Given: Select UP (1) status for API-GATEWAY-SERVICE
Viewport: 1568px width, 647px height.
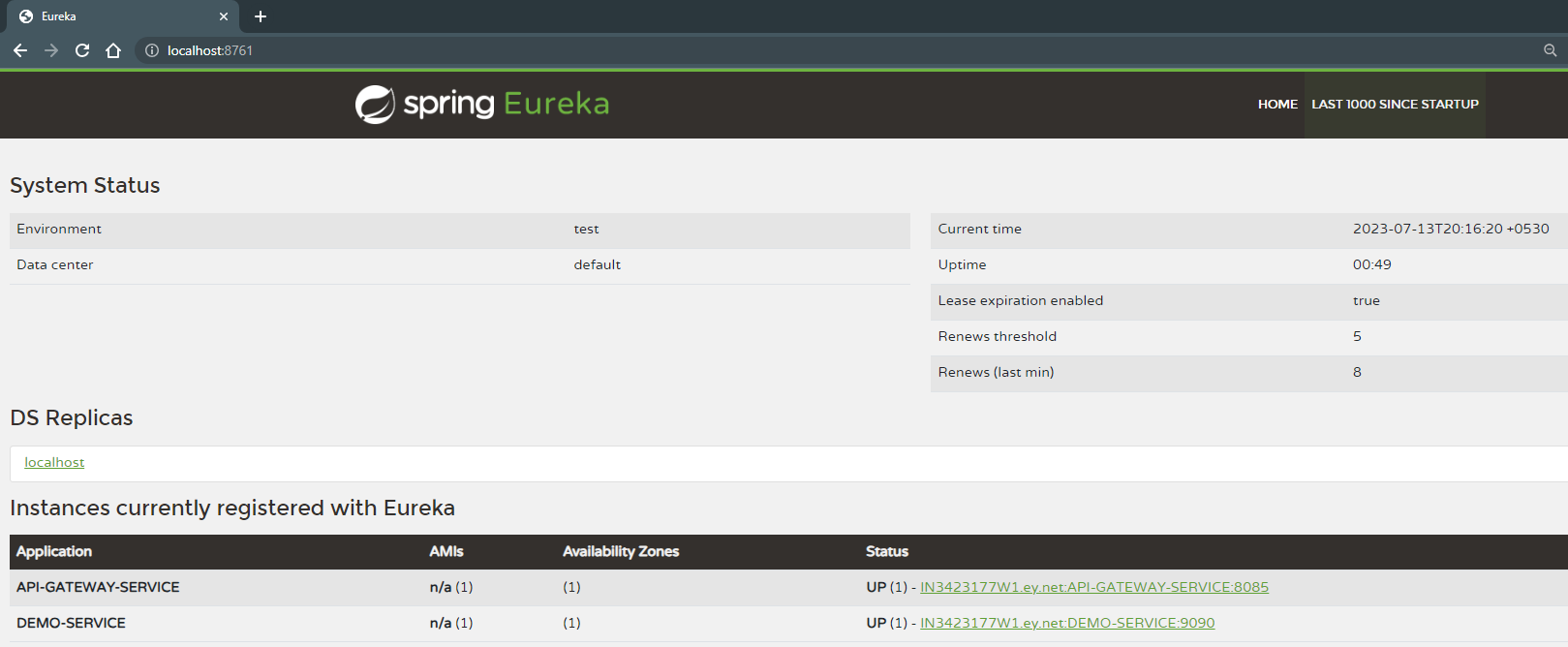Looking at the screenshot, I should click(x=886, y=588).
